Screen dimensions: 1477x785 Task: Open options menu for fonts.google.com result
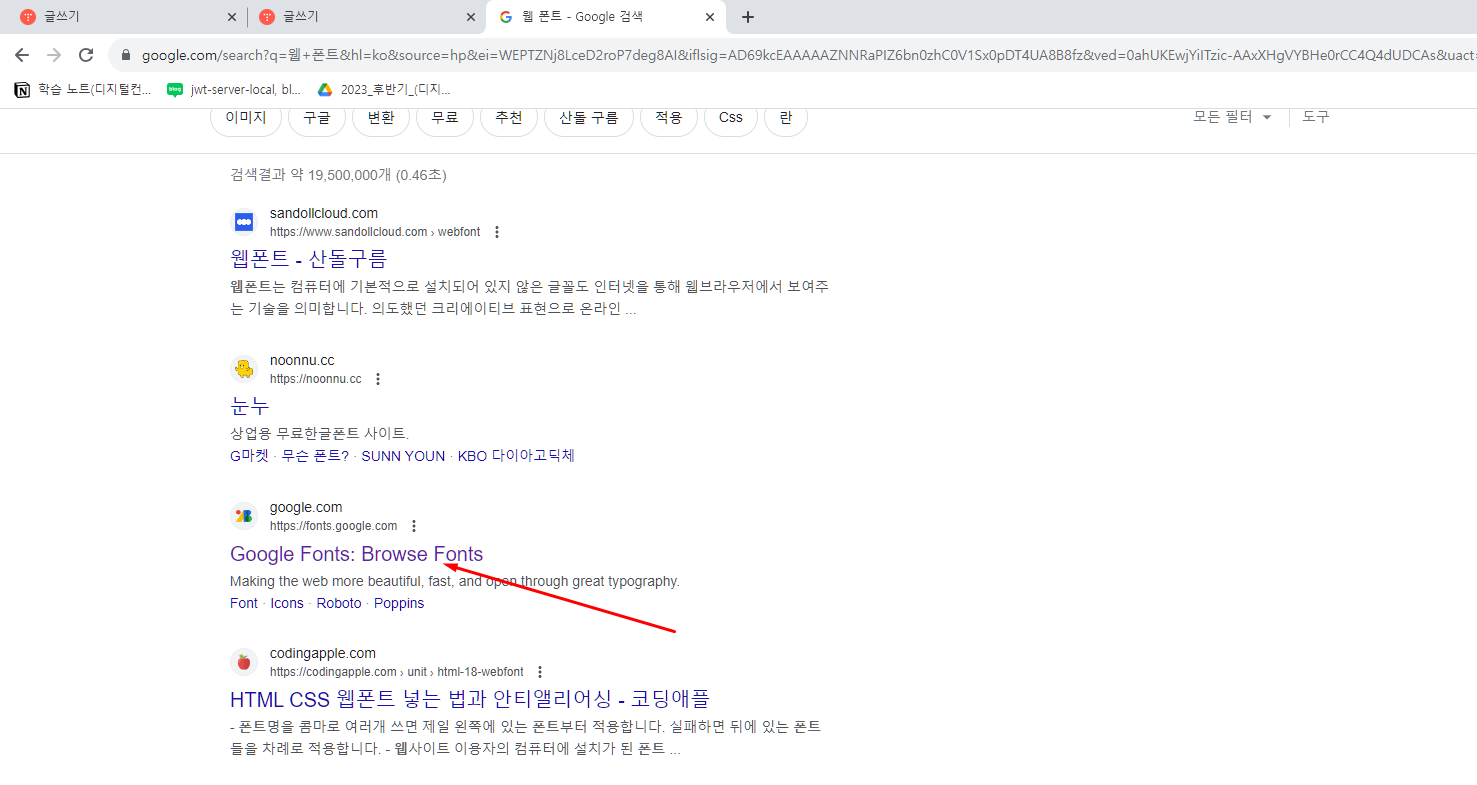coord(414,526)
